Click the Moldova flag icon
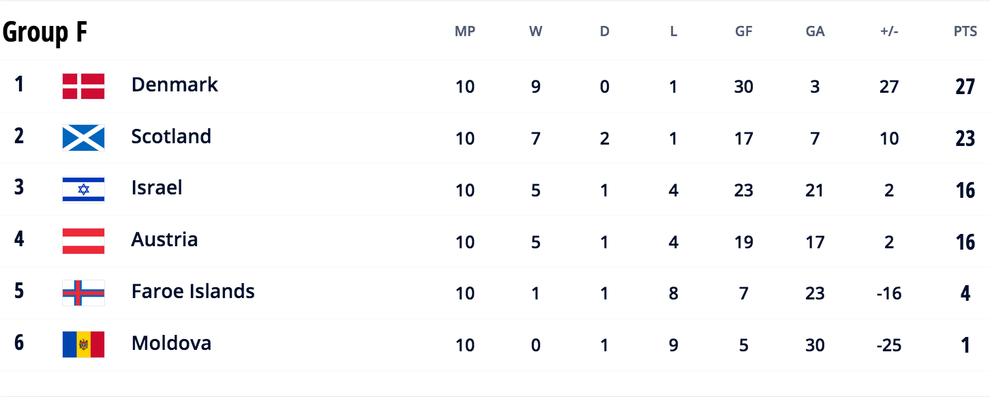 click(83, 345)
